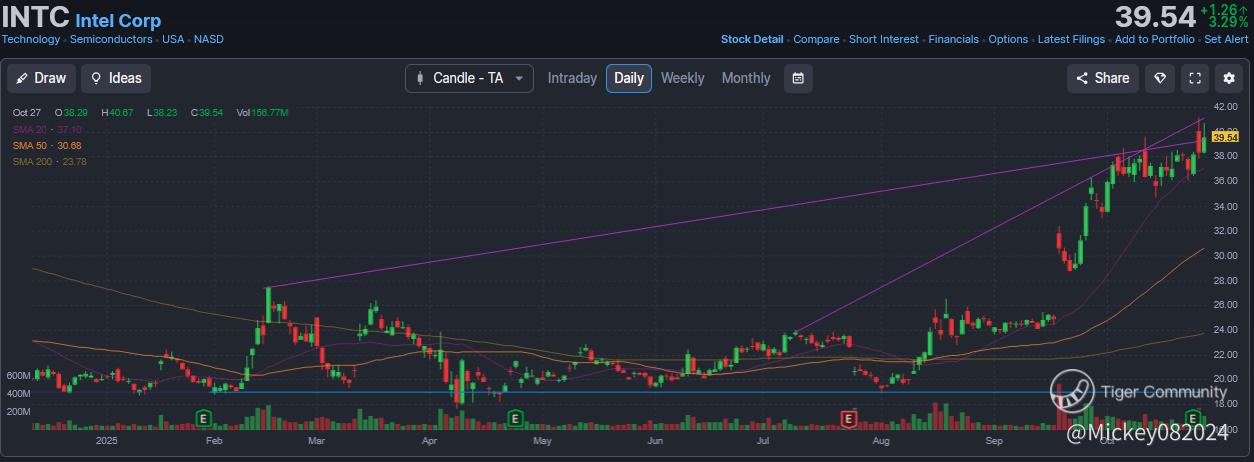Screen dimensions: 1254x462
Task: Click the SMA 20 indicator label
Action: click(x=47, y=130)
